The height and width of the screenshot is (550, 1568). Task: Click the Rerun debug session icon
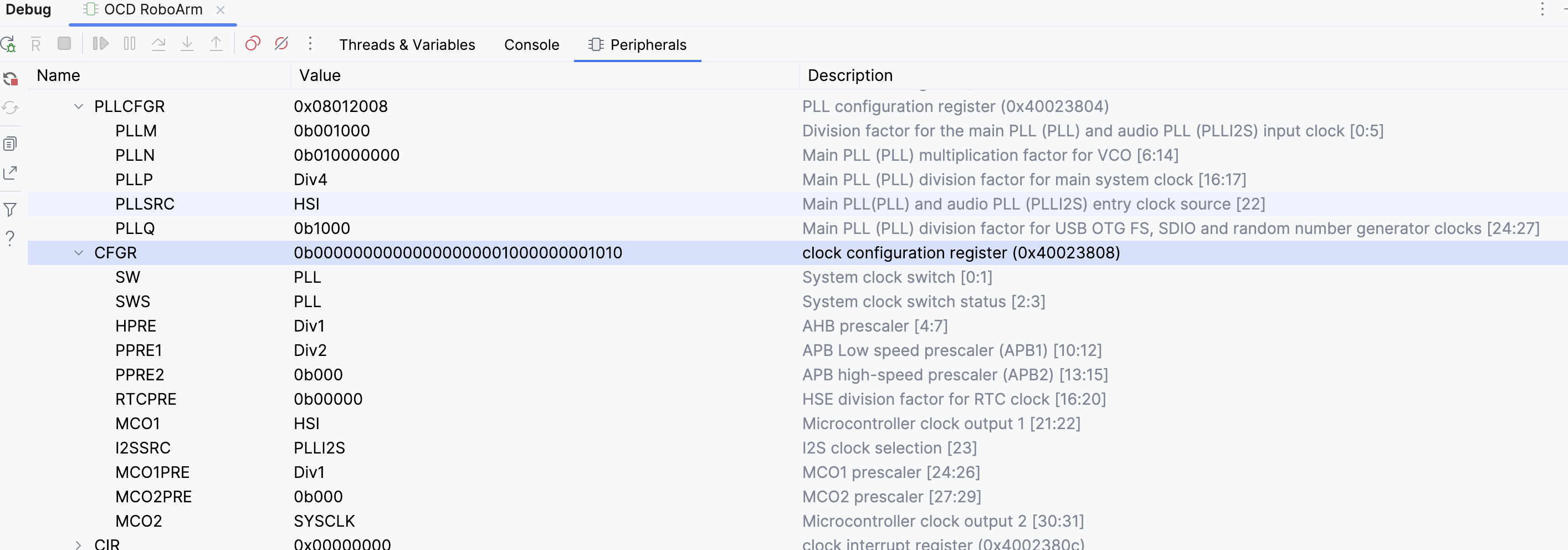pos(8,44)
